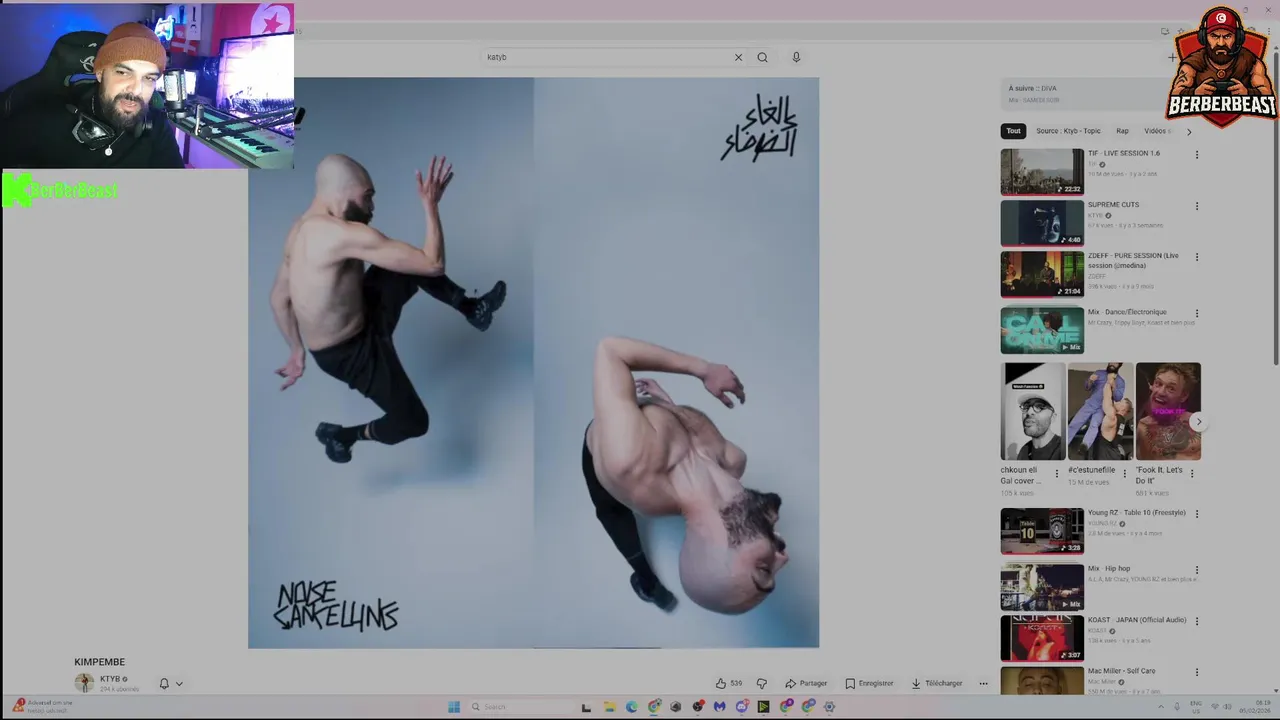Click the Télécharger download button
The height and width of the screenshot is (720, 1280).
pyautogui.click(x=936, y=683)
